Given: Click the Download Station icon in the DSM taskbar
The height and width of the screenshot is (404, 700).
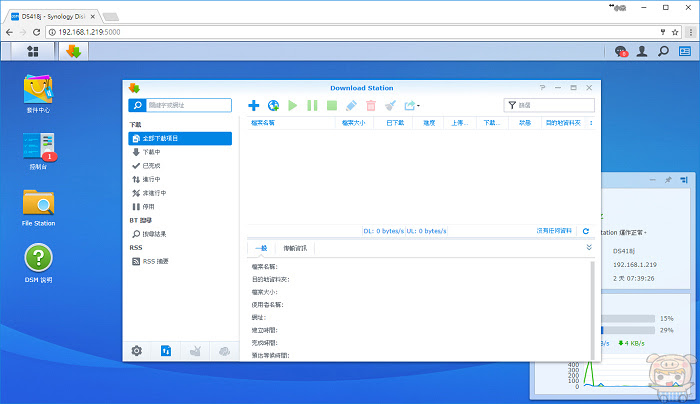Looking at the screenshot, I should coord(74,51).
